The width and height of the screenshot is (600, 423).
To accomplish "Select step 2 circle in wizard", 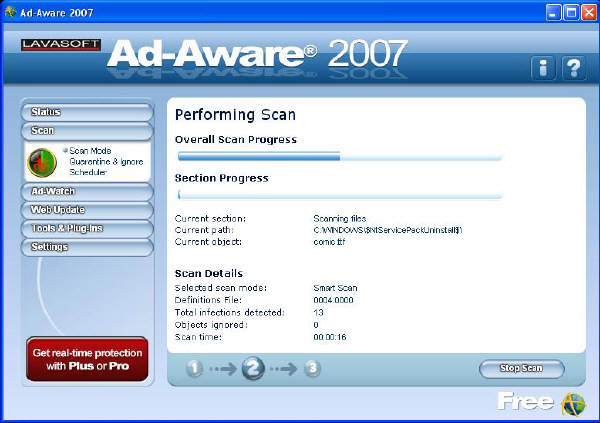I will click(x=253, y=368).
